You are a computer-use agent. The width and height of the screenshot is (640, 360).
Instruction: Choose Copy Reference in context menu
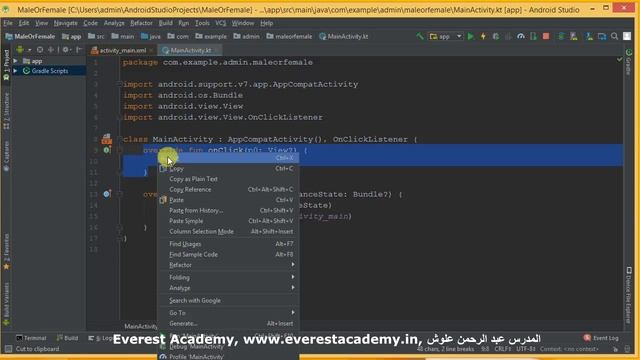click(228, 189)
